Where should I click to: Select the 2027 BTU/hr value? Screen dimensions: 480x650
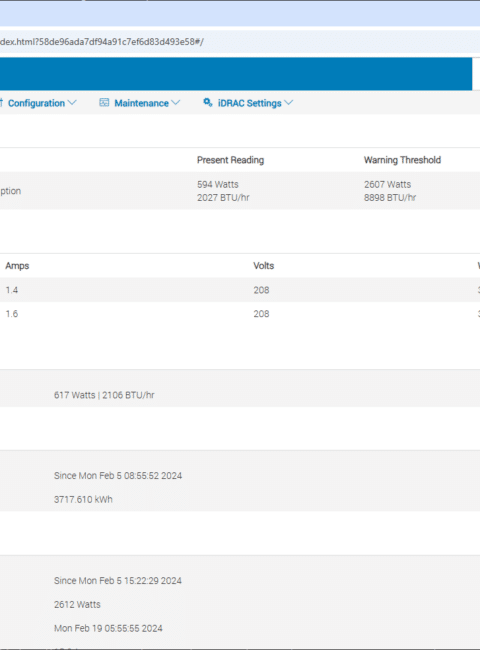coord(223,197)
